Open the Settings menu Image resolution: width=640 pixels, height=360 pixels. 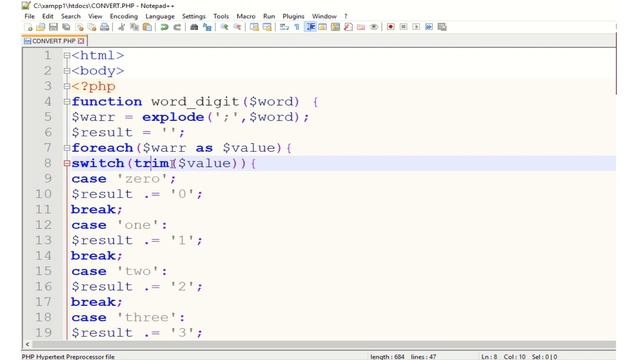pyautogui.click(x=193, y=16)
